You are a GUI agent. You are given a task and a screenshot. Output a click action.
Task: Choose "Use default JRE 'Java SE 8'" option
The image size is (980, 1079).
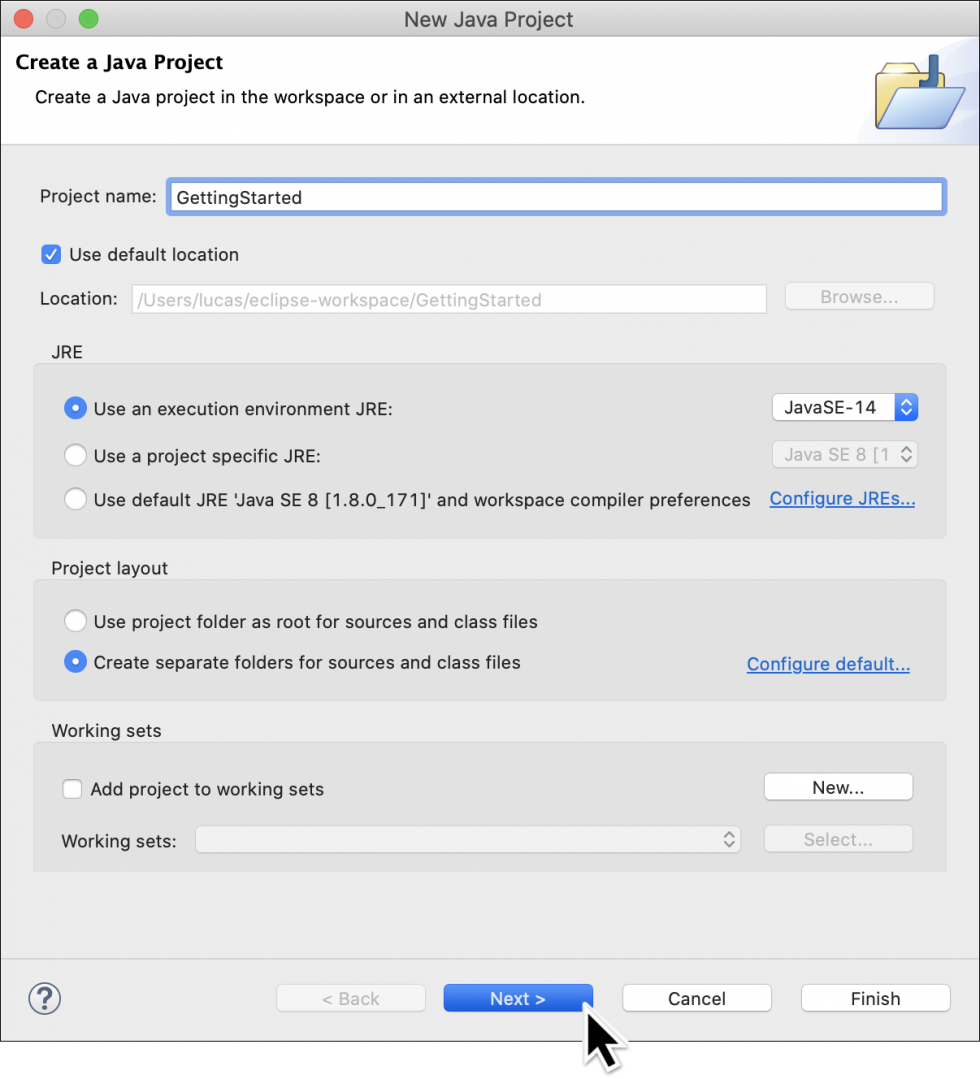(75, 498)
